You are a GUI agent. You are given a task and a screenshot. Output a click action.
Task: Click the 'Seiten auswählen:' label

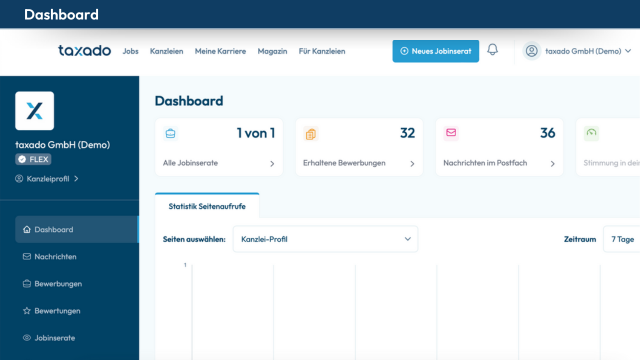click(x=194, y=239)
